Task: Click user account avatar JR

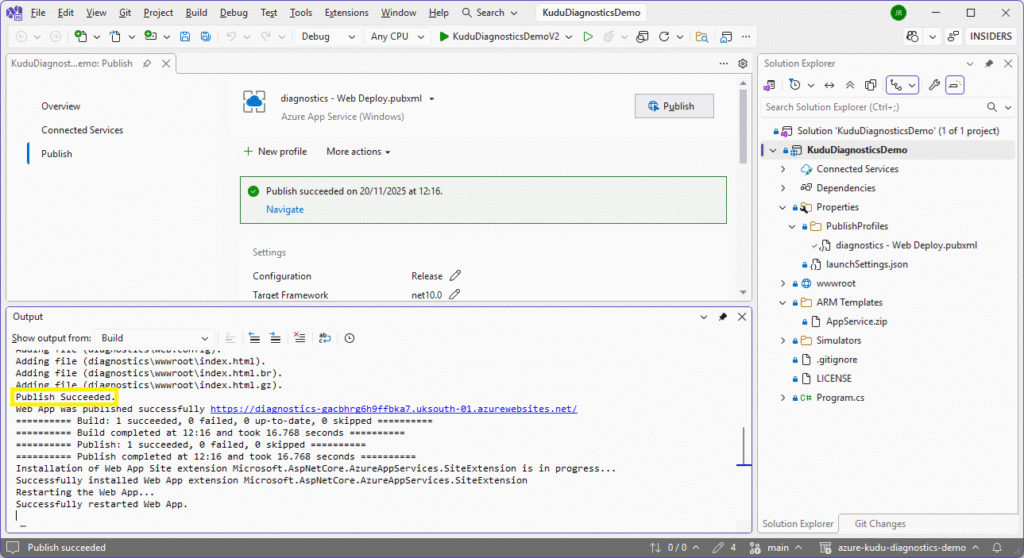Action: point(899,12)
